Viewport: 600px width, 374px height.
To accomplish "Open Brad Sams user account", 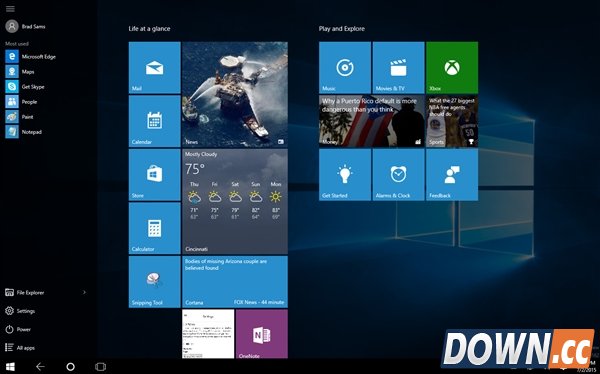I will [25, 26].
